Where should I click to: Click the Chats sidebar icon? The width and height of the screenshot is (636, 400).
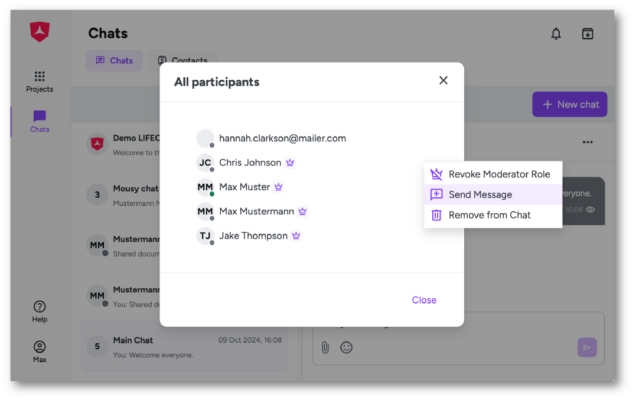coord(39,121)
